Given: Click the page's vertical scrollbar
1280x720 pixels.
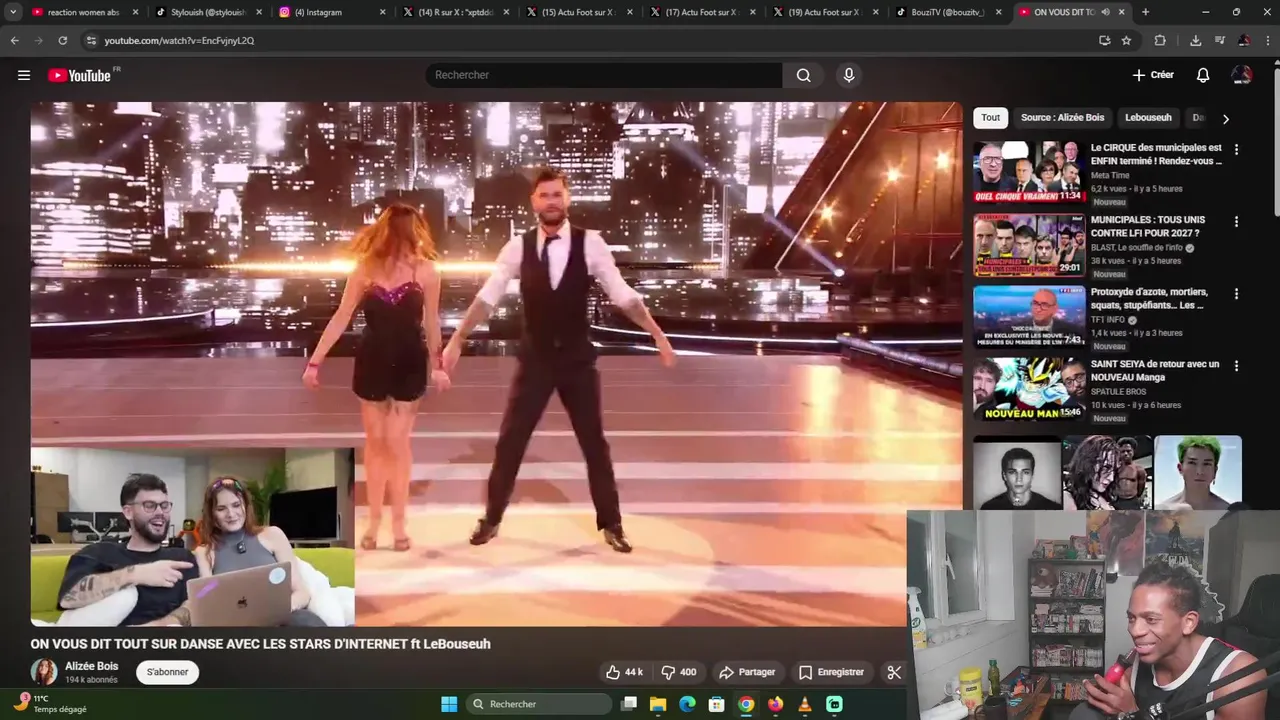Looking at the screenshot, I should 1275,140.
